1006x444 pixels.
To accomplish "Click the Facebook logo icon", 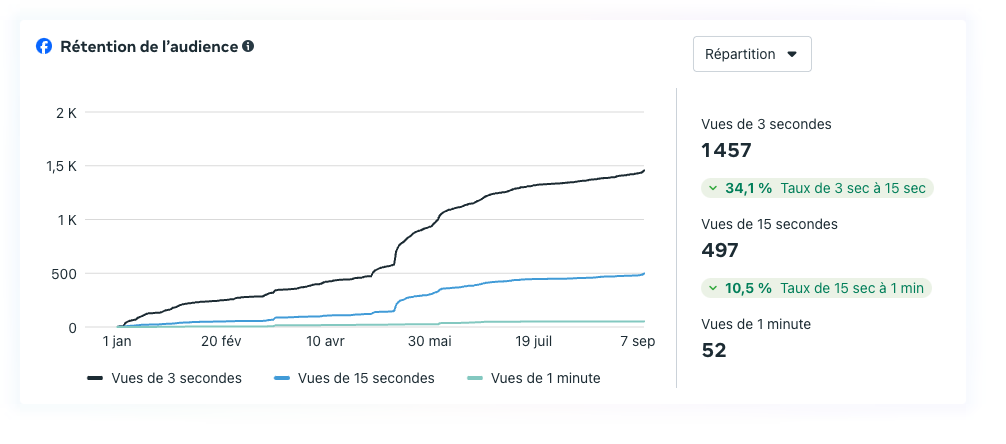I will [x=44, y=46].
